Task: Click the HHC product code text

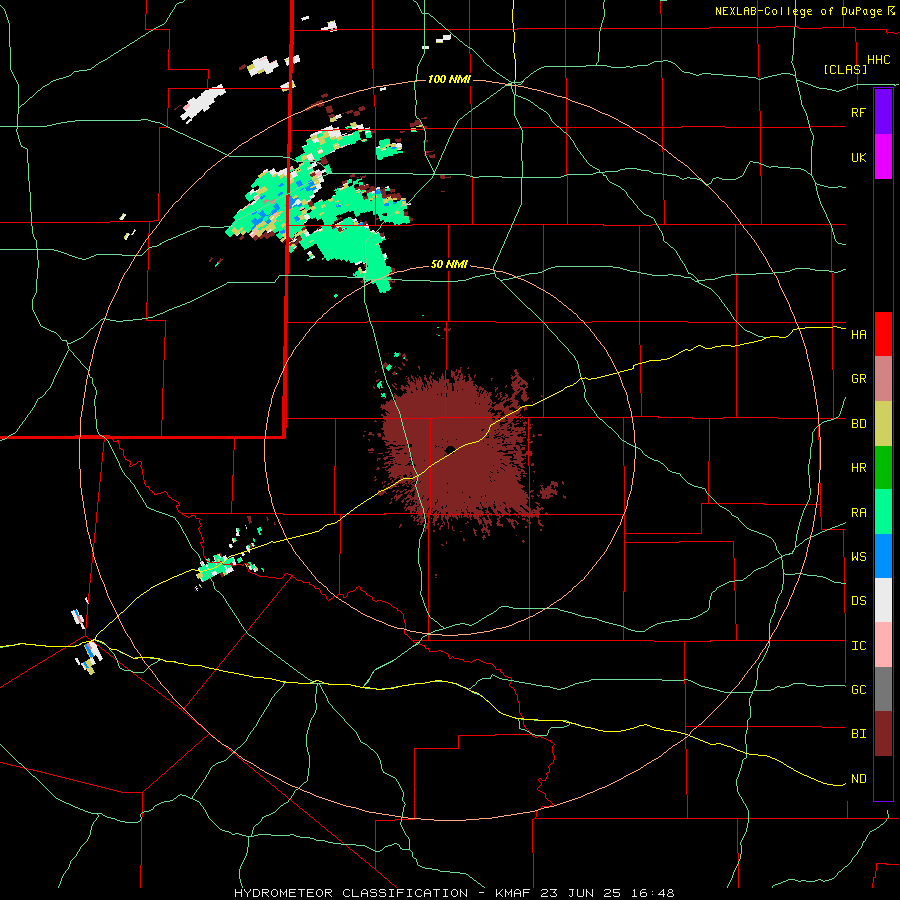Action: point(878,60)
